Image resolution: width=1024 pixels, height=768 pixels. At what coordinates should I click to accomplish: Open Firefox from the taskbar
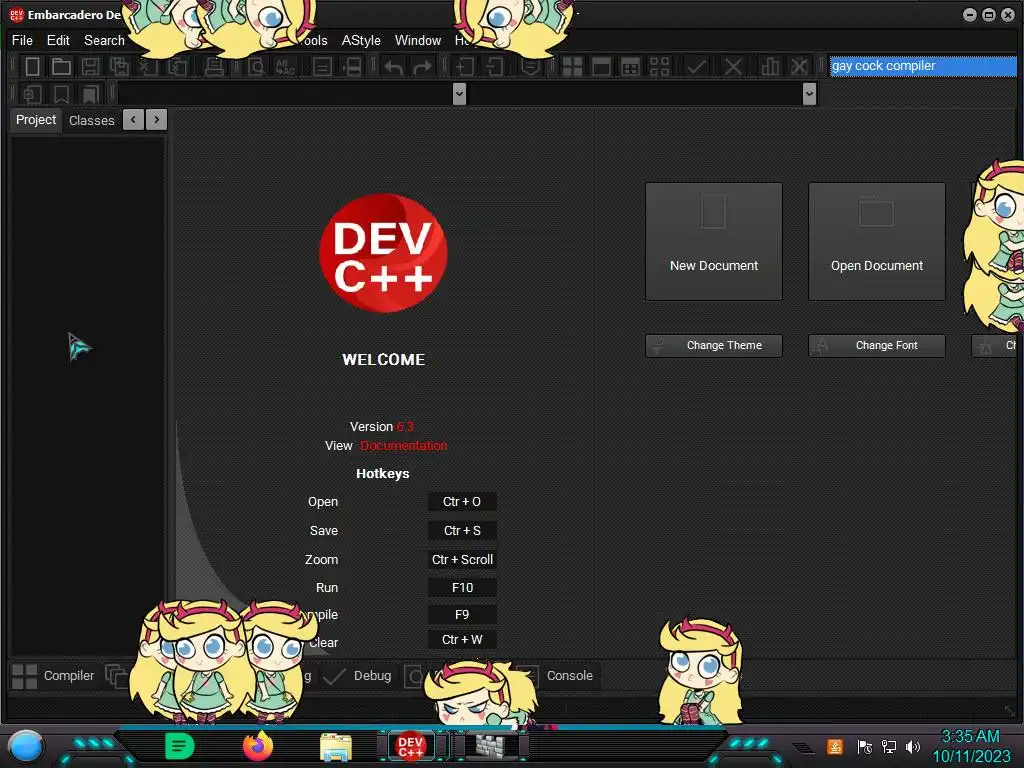coord(257,746)
